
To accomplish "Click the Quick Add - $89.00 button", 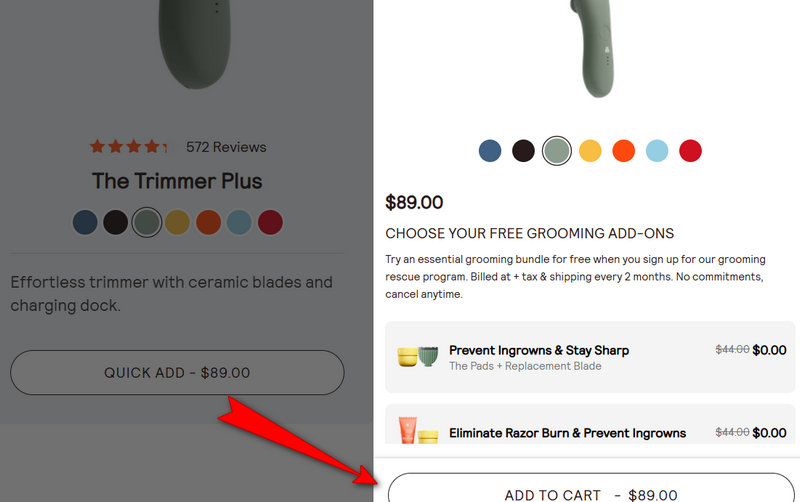I will click(x=177, y=373).
